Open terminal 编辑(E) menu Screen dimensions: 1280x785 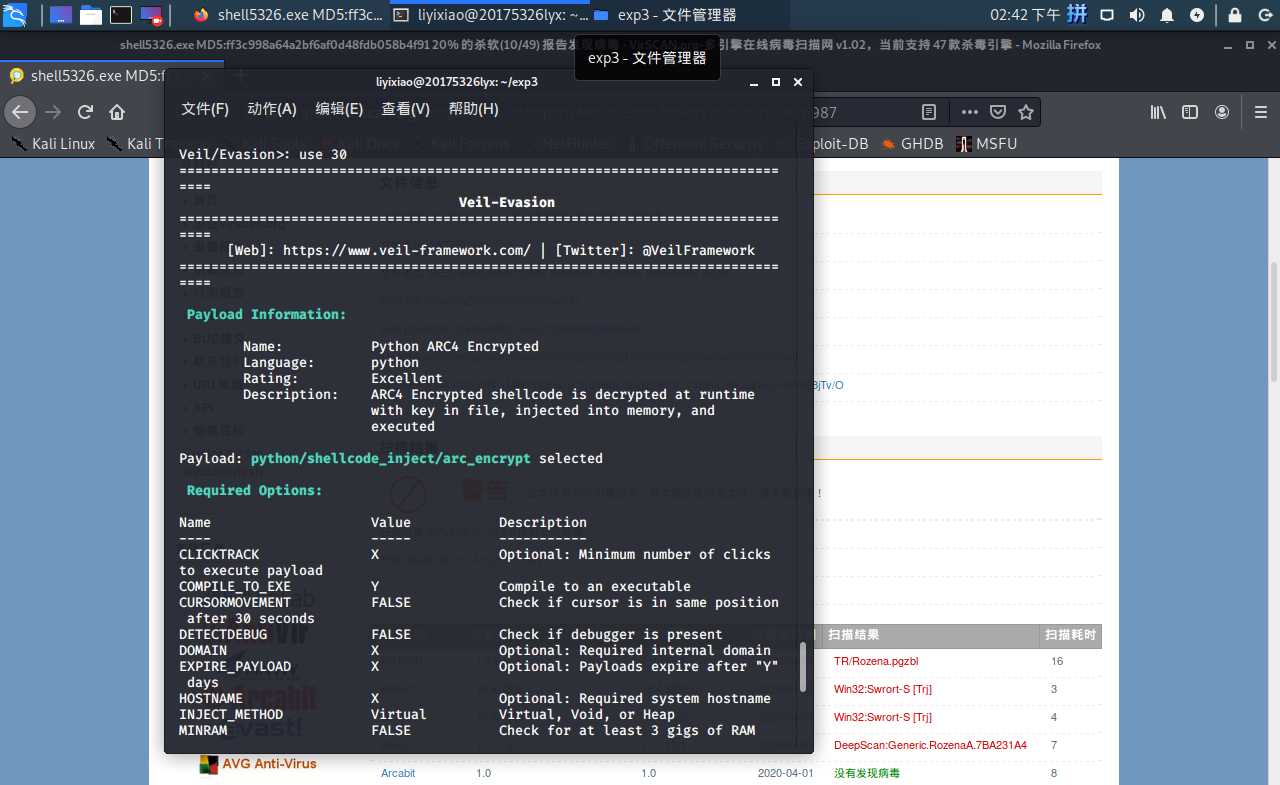pyautogui.click(x=339, y=109)
